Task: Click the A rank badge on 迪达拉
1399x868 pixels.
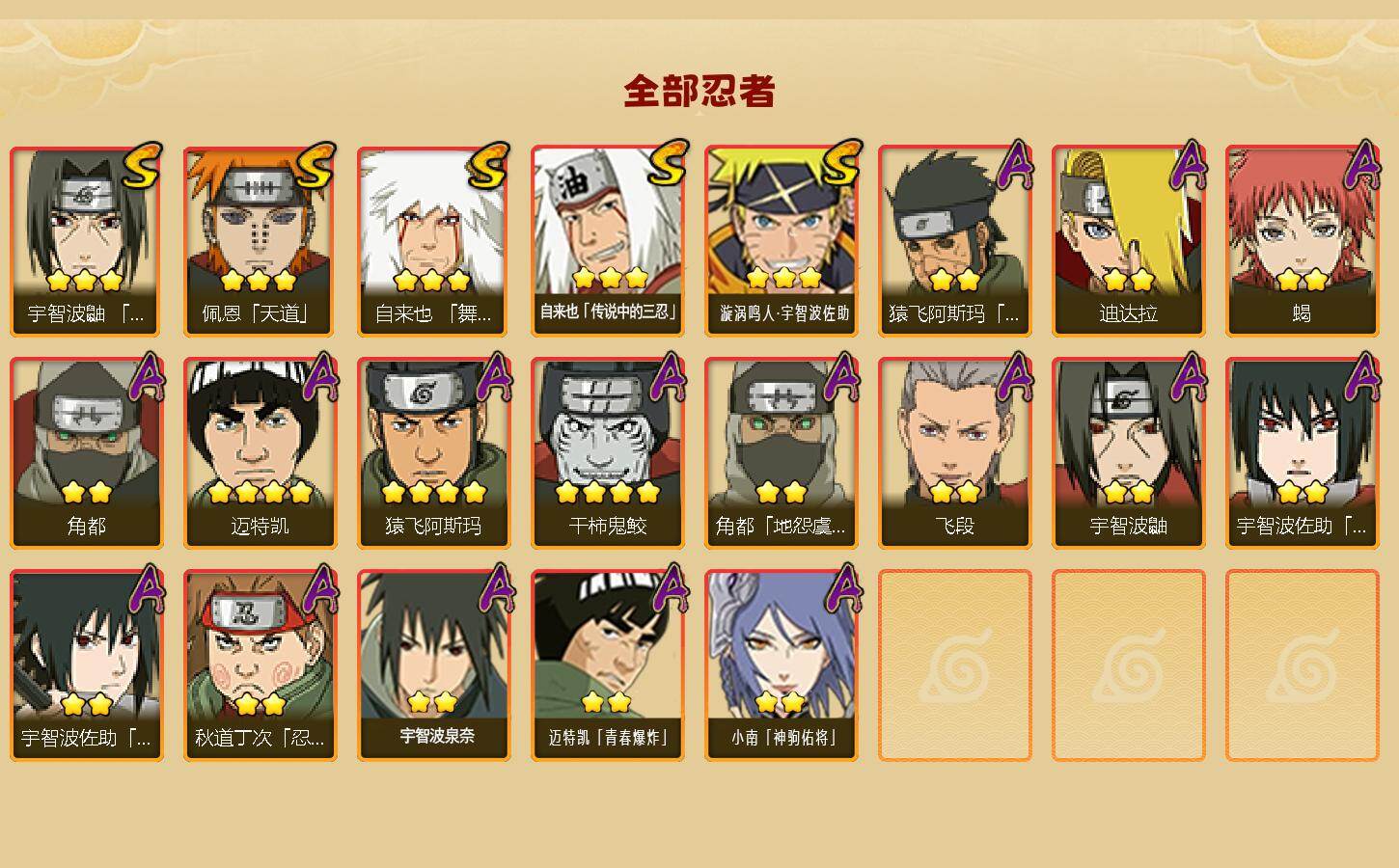Action: click(1188, 165)
